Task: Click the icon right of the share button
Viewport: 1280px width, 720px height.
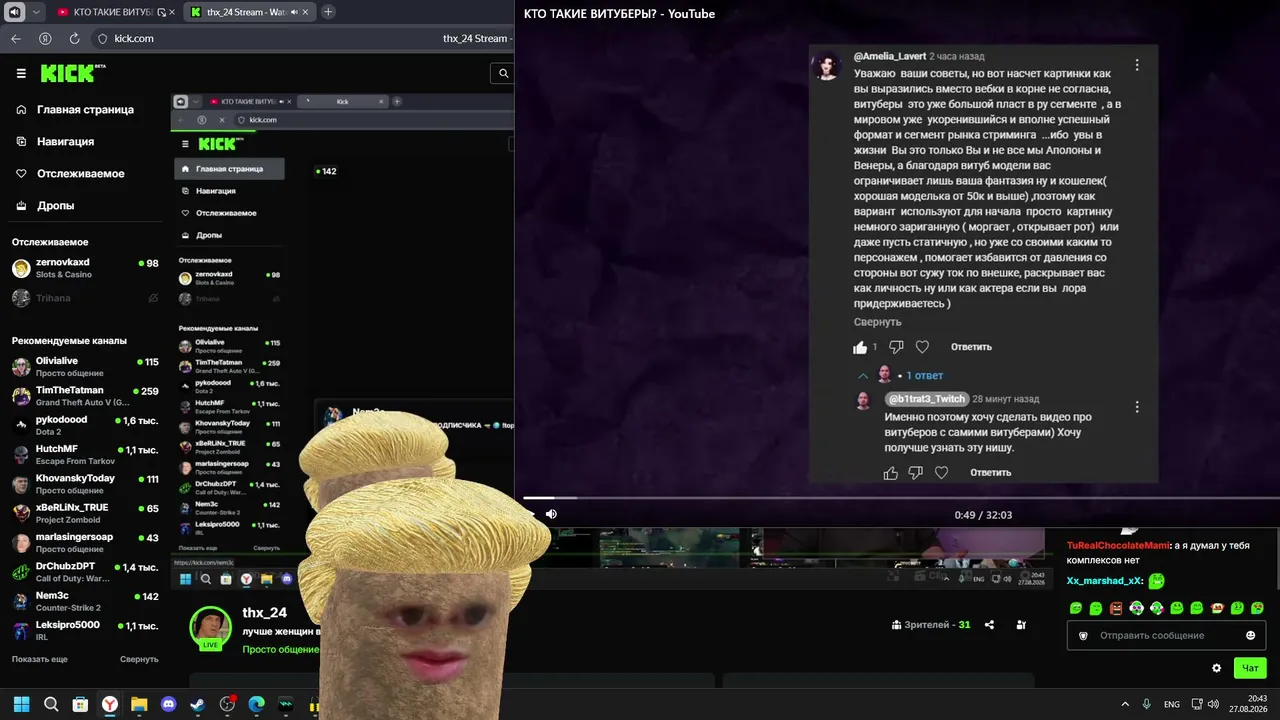Action: point(1021,625)
